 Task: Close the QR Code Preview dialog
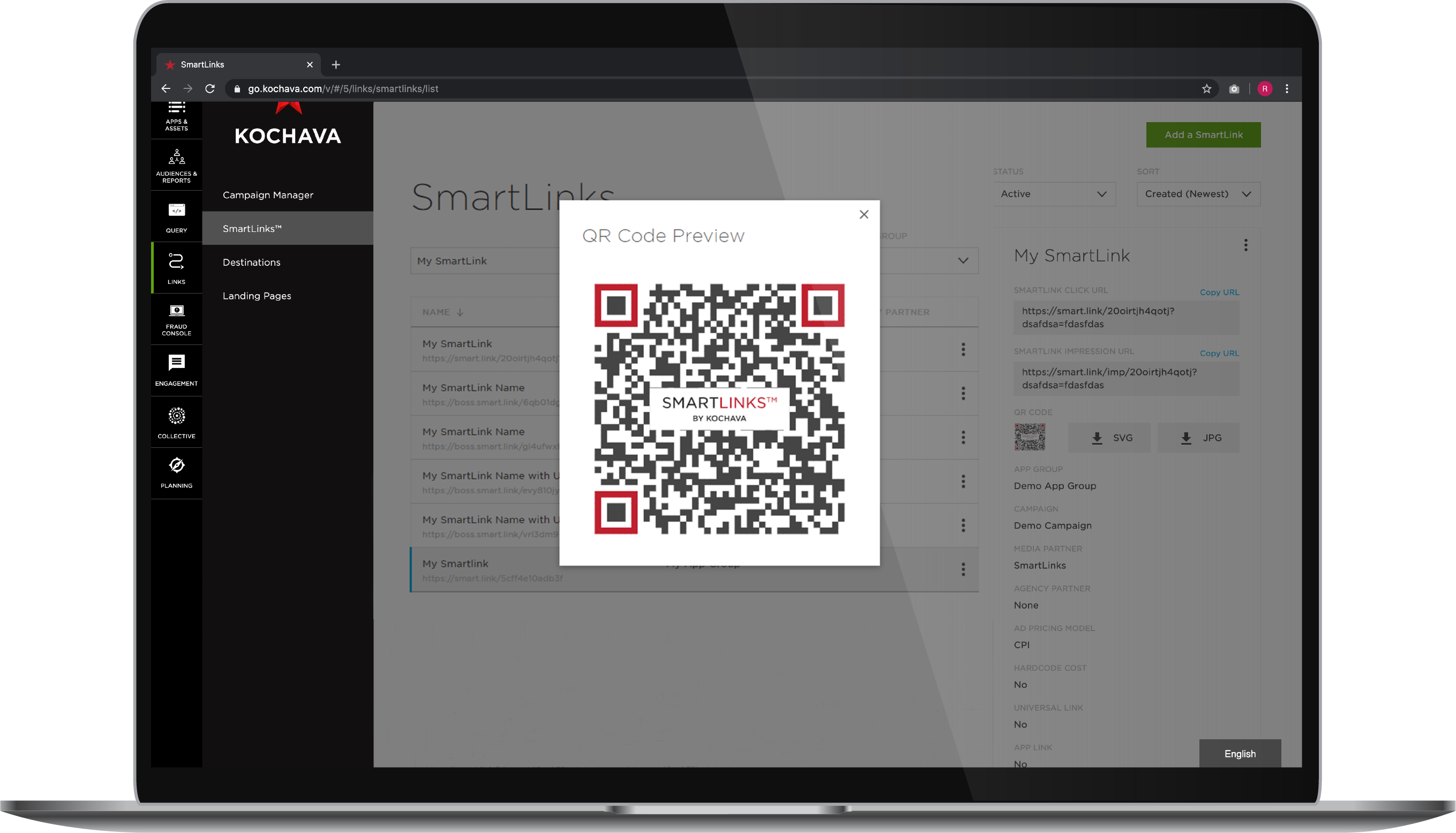[x=864, y=214]
